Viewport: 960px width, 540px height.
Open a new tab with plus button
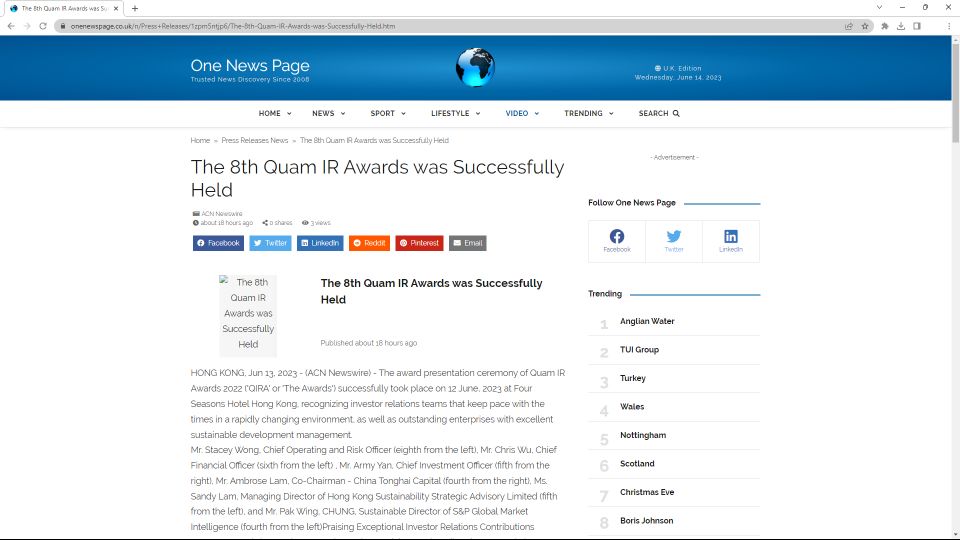pos(135,9)
